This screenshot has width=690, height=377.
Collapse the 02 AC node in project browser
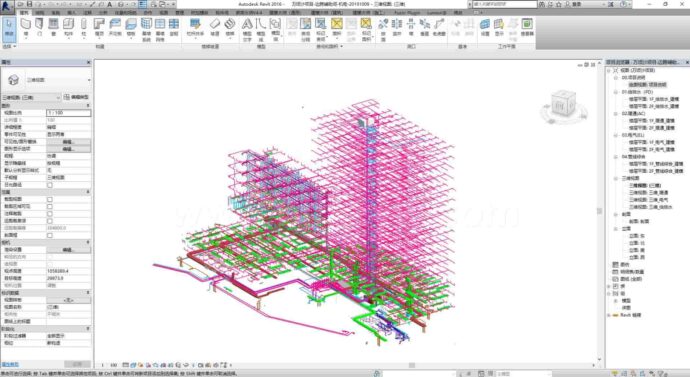616,113
